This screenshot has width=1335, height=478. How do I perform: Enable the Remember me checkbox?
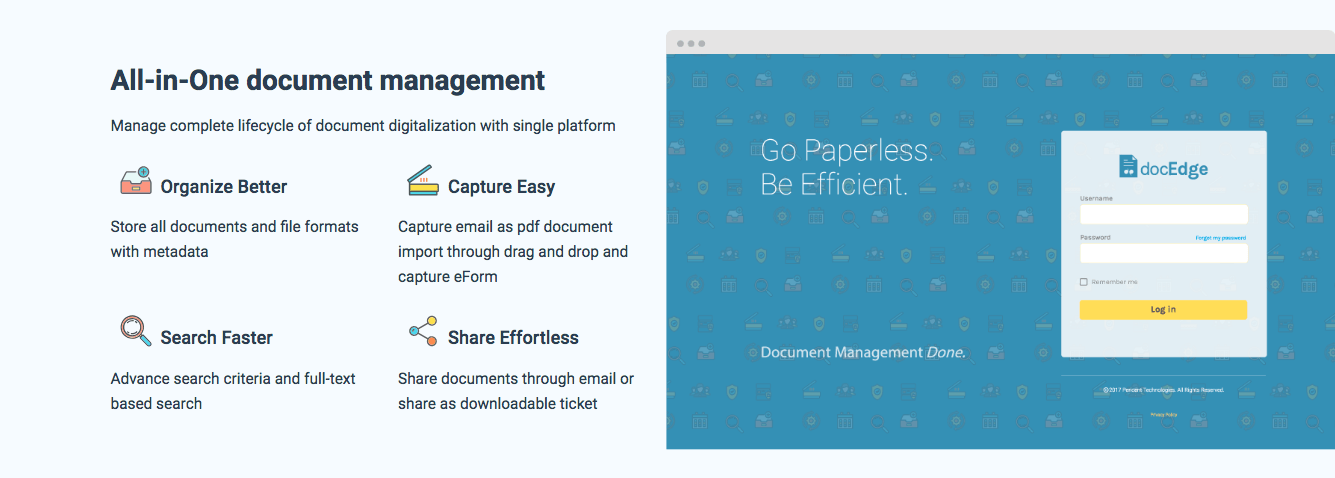tap(1084, 282)
